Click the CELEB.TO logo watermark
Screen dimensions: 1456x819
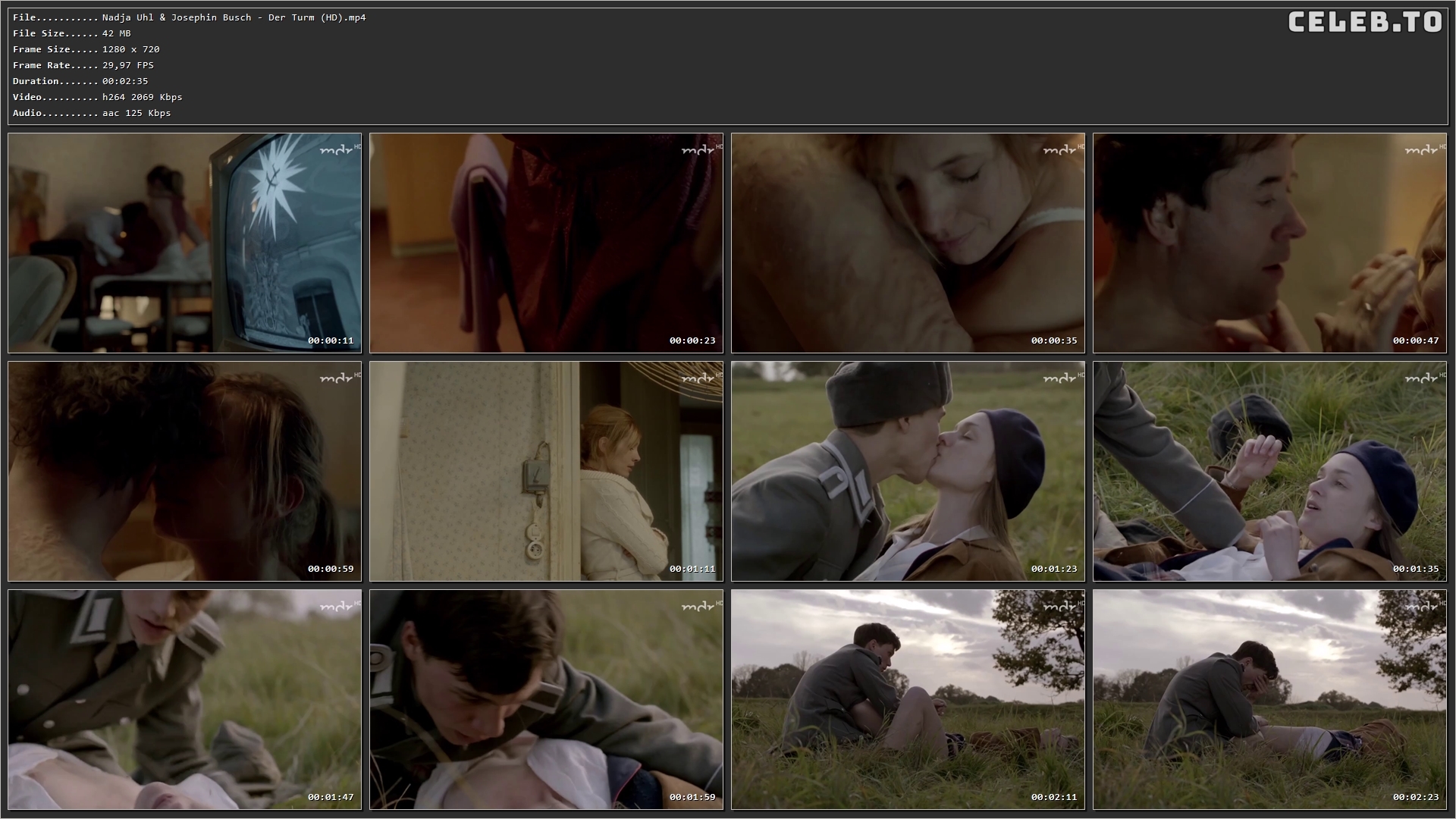[x=1365, y=22]
